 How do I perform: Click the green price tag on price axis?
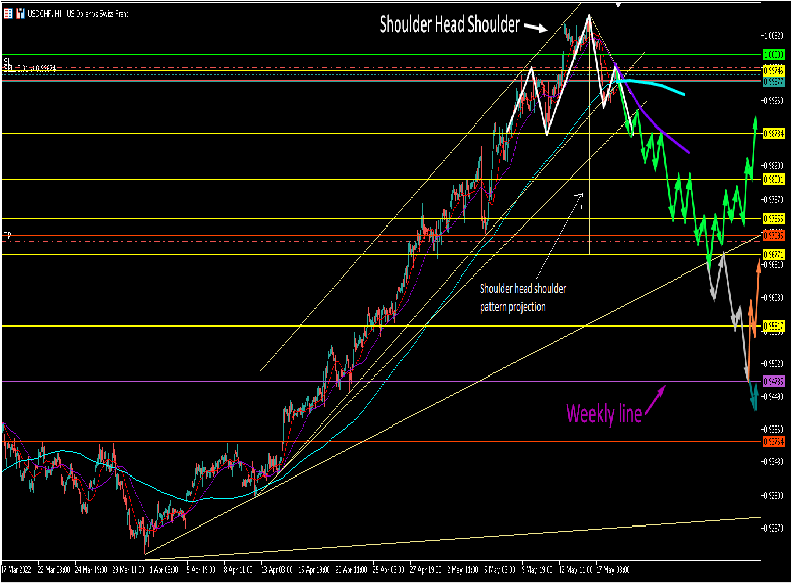(x=773, y=55)
